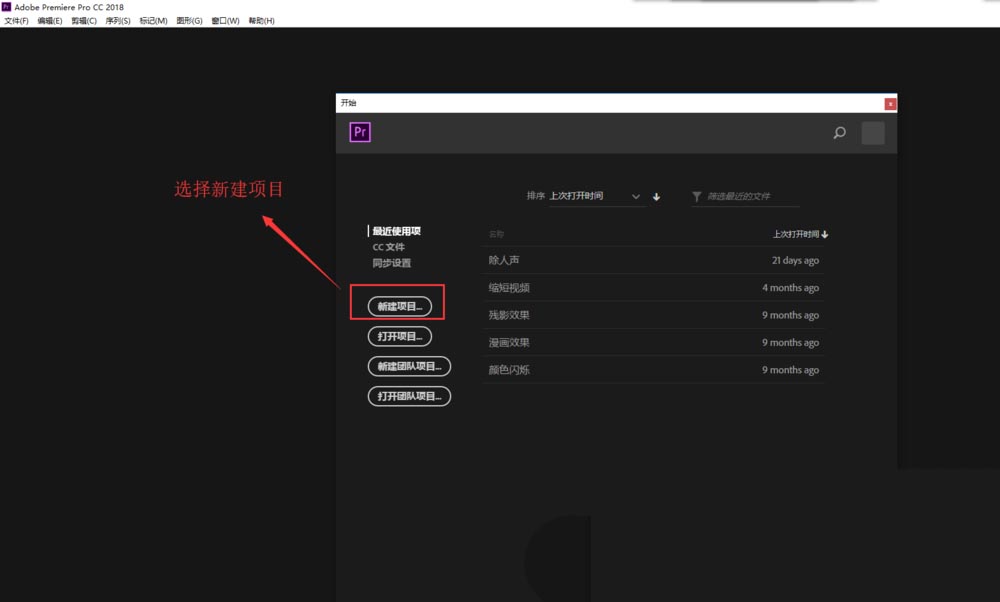Open the 文件(F) menu

(16, 21)
